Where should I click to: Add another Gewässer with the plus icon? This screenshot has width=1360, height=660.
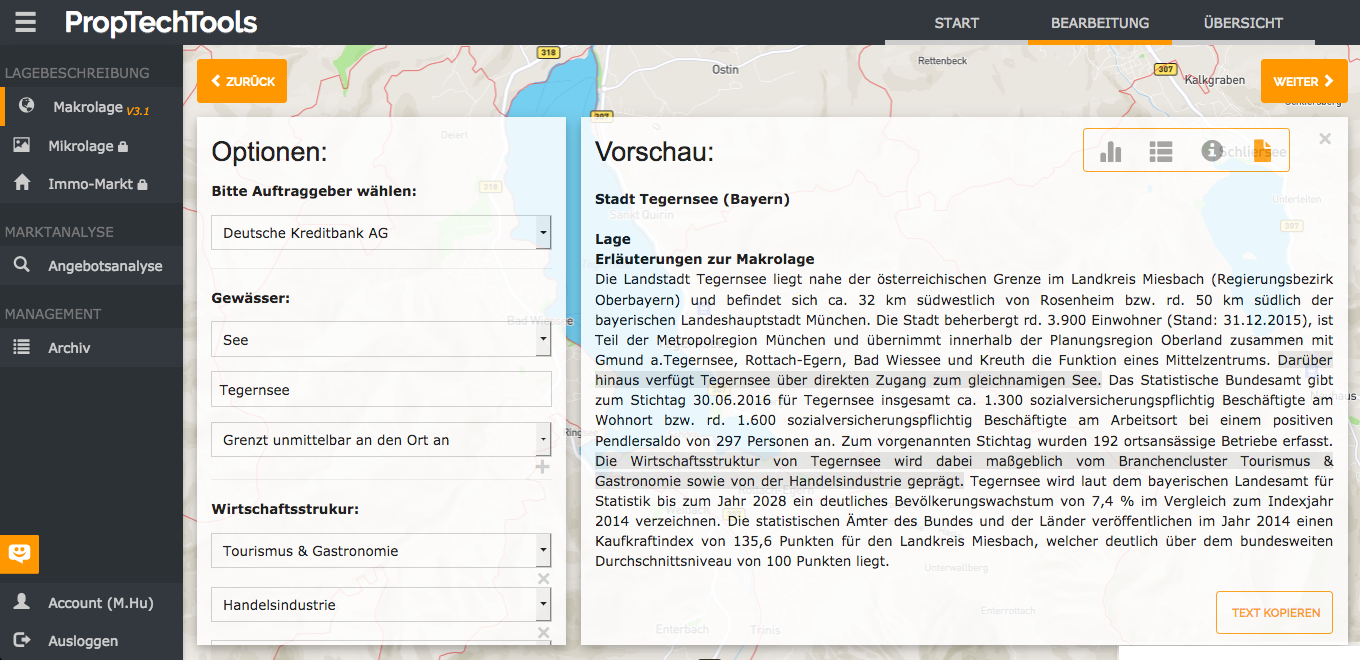pyautogui.click(x=543, y=467)
